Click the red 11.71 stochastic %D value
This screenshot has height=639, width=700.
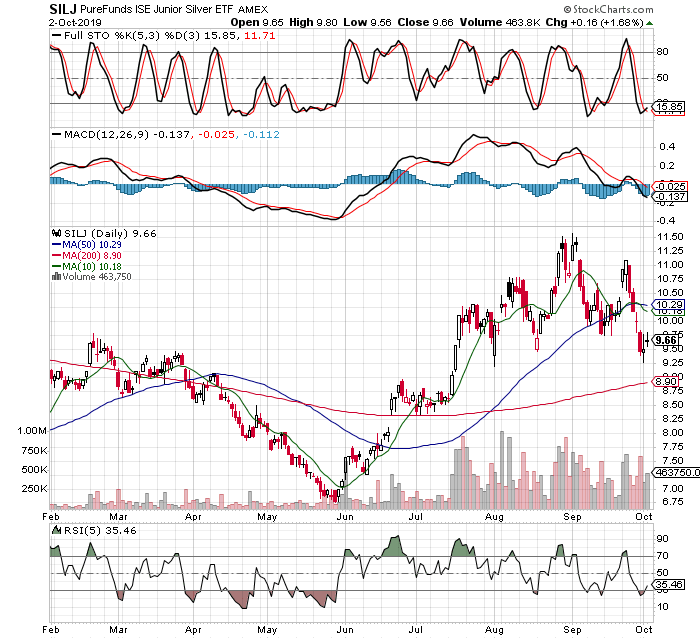[259, 36]
